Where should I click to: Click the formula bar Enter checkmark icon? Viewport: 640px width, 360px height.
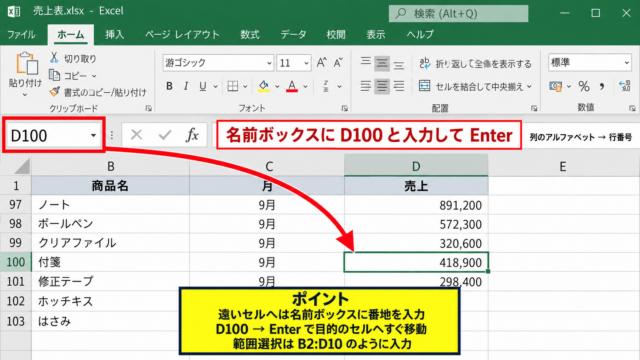pos(165,135)
